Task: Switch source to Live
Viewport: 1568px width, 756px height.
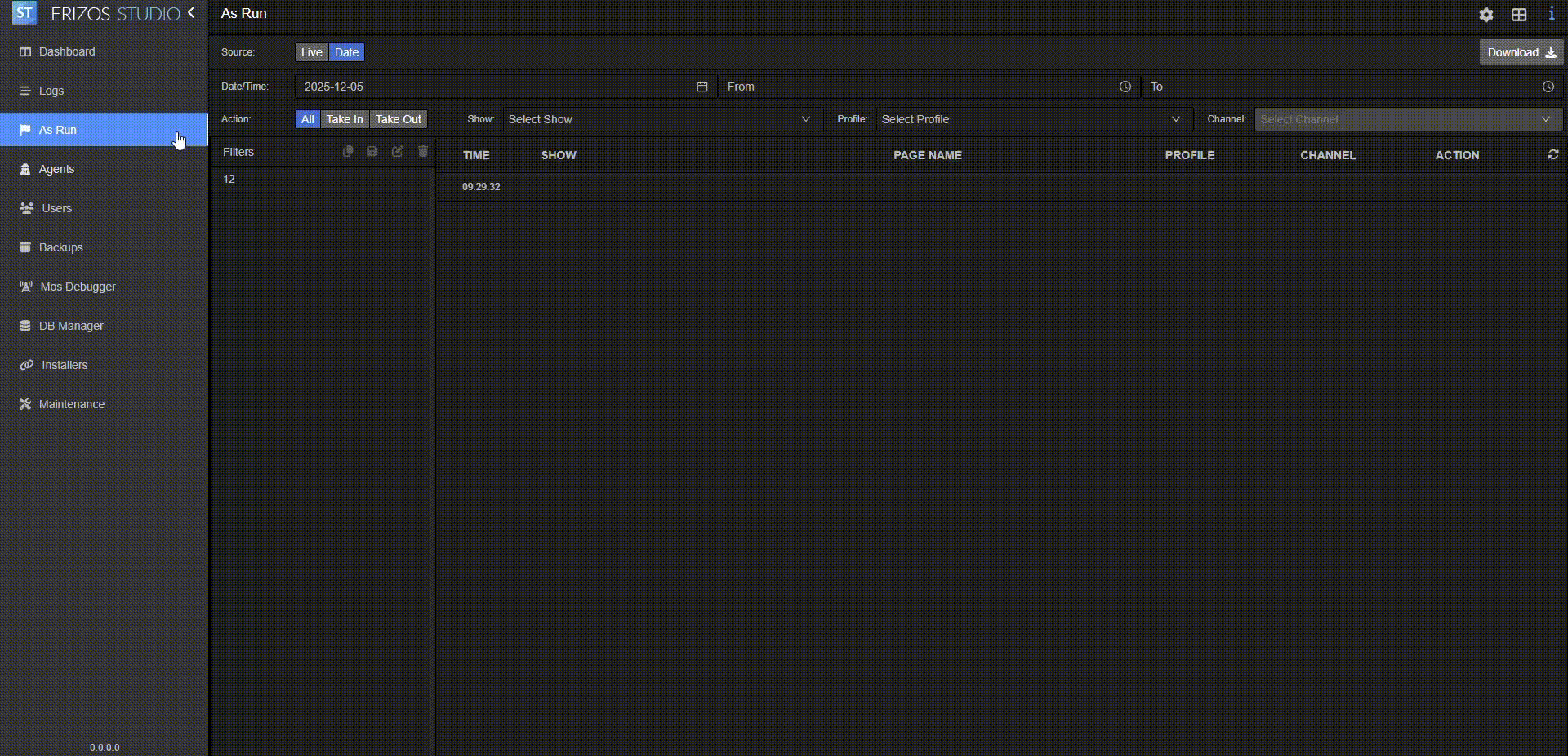Action: 311,52
